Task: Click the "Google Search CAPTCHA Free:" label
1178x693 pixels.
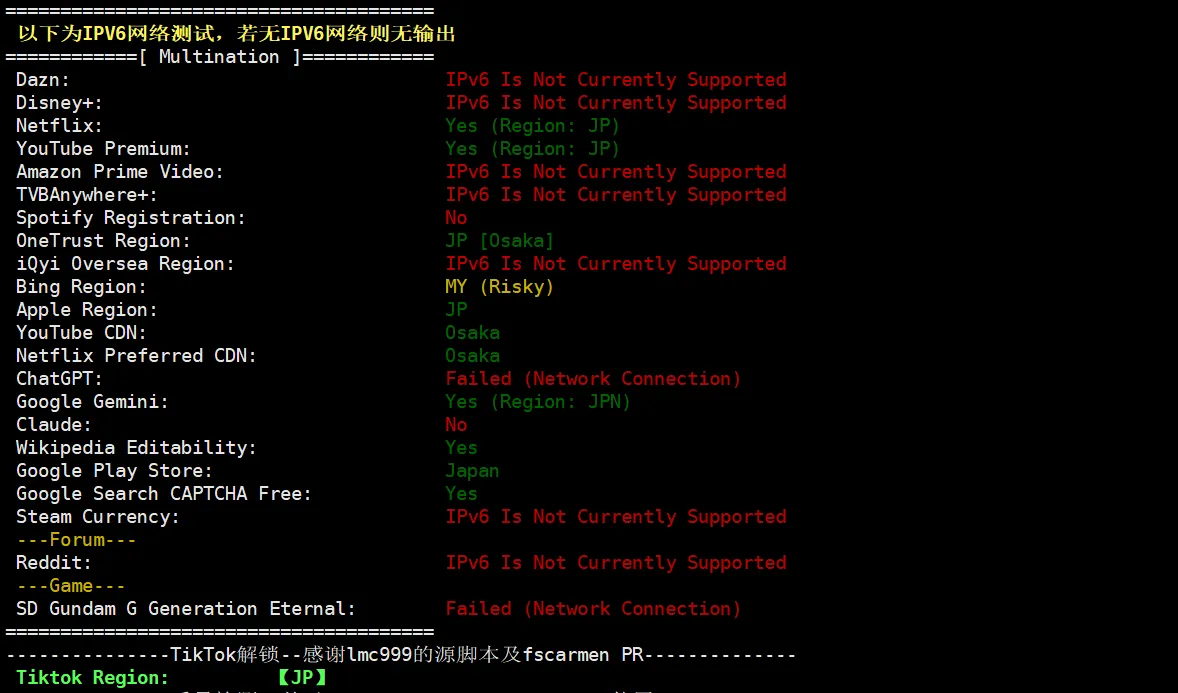Action: pyautogui.click(x=164, y=494)
